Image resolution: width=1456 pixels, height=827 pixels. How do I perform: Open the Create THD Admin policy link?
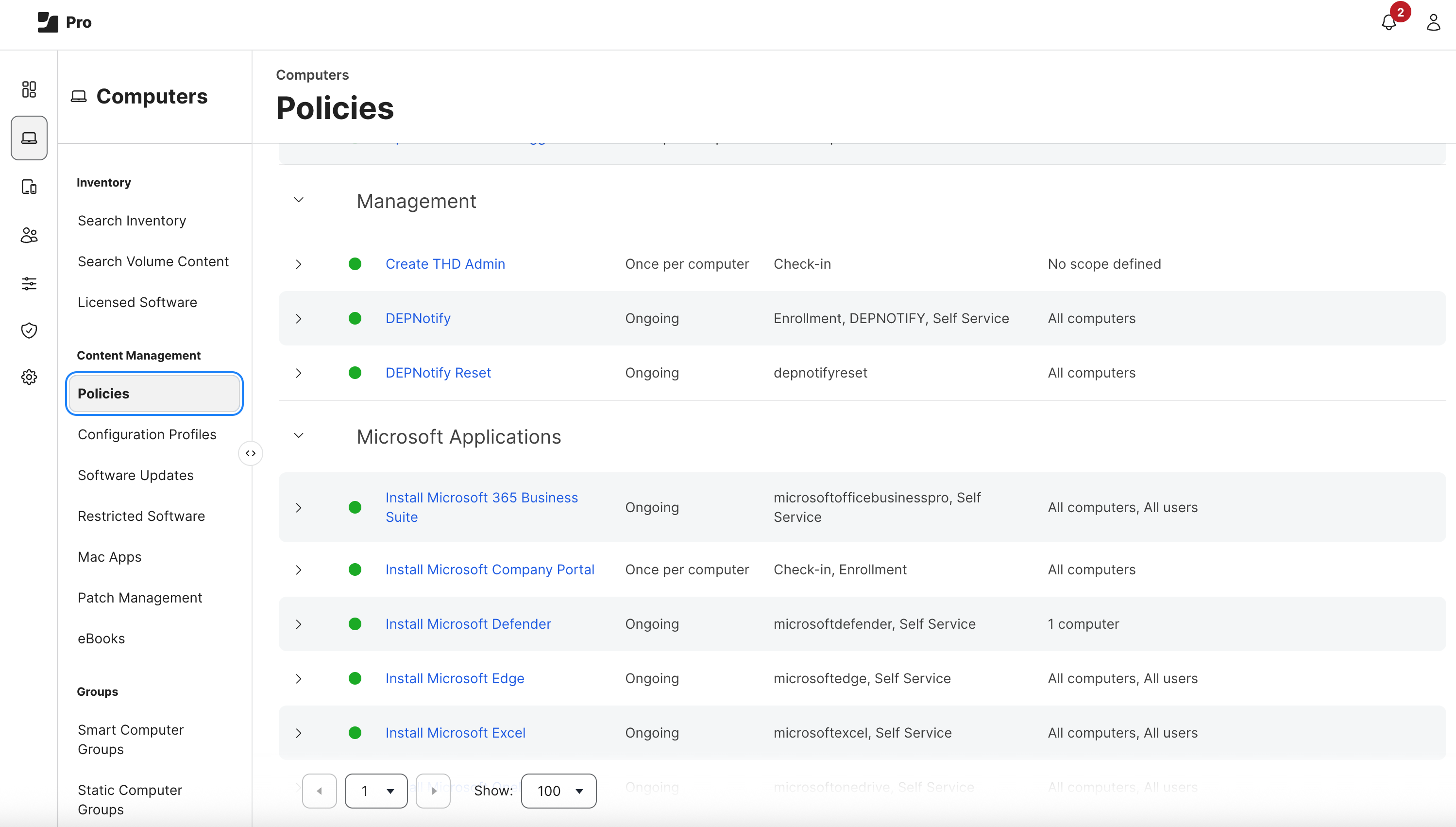444,264
